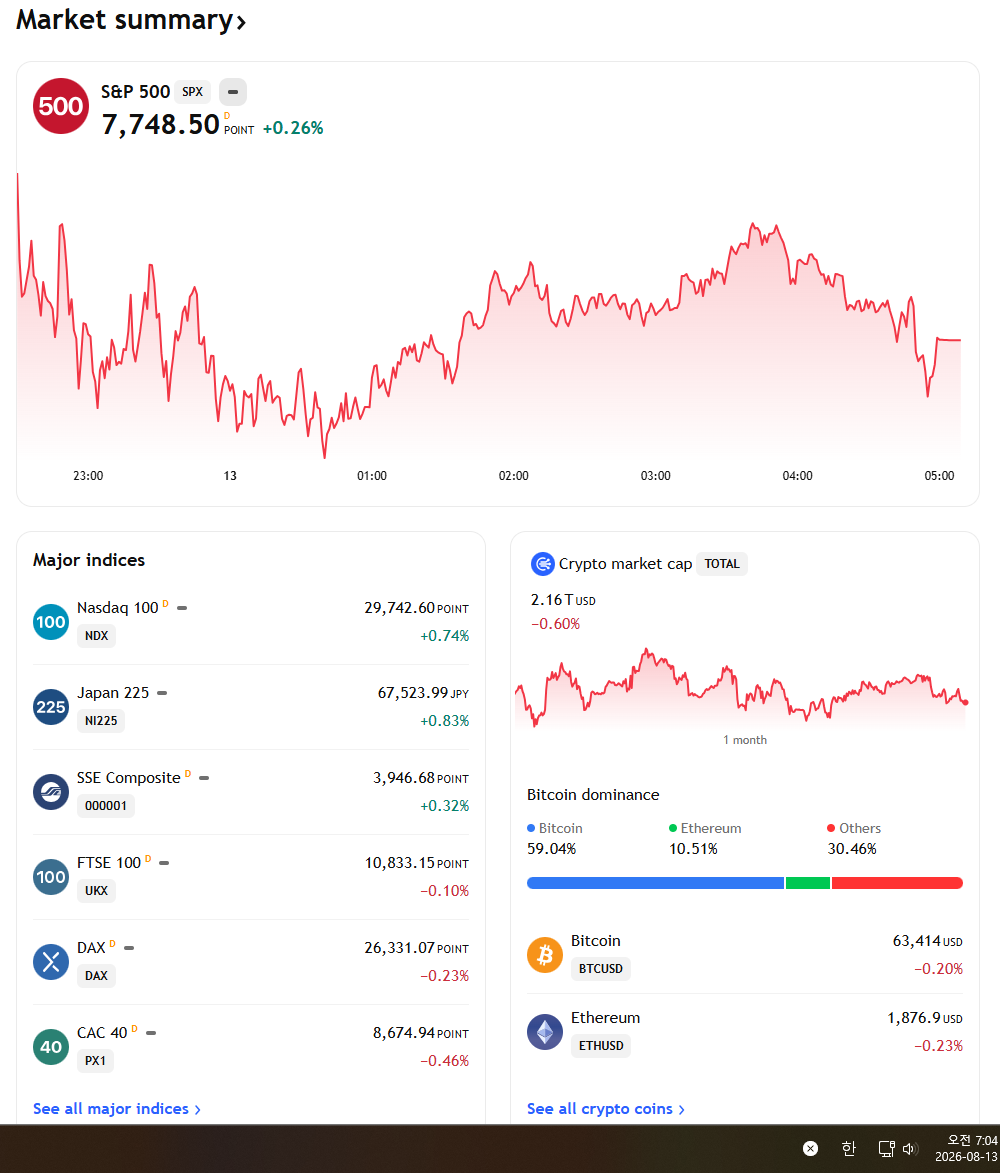Click the Ethereum coin icon
This screenshot has height=1173, width=1000.
pyautogui.click(x=545, y=1032)
